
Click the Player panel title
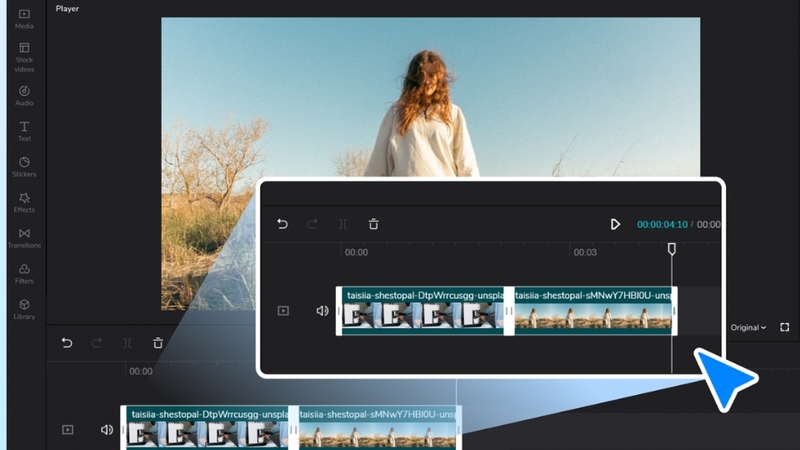[x=67, y=9]
